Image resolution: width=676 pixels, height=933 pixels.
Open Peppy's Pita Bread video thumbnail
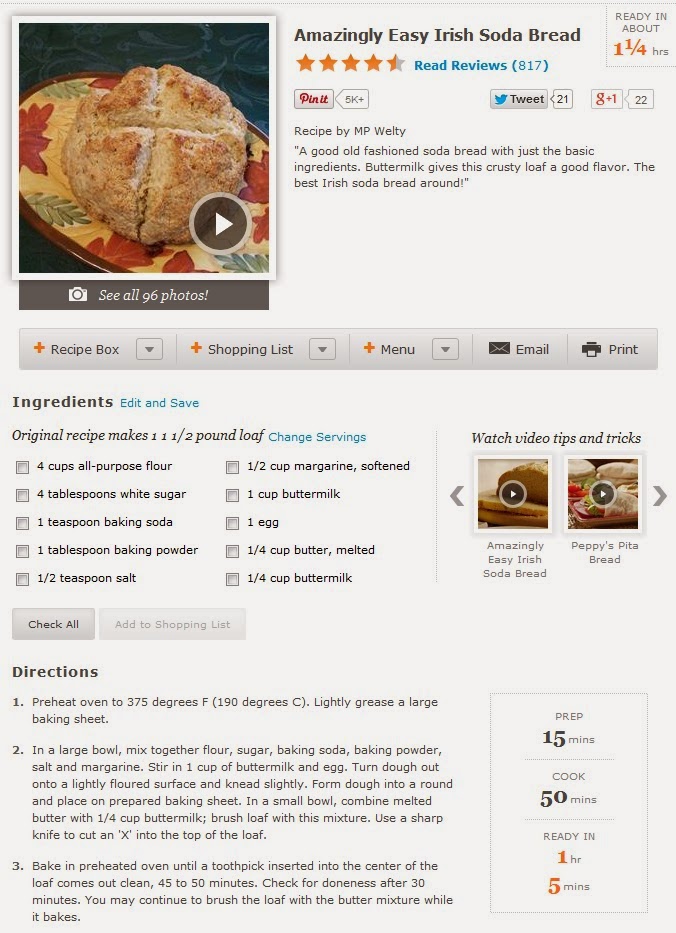point(603,494)
